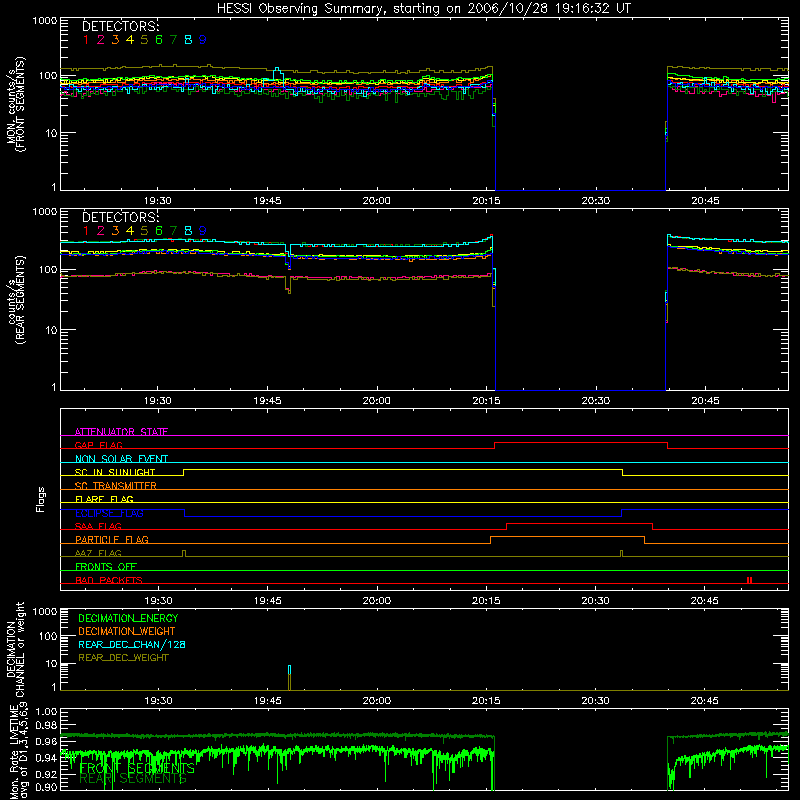This screenshot has width=800, height=800.
Task: Click the MON. counts/s (FRONT SEGMENTS) axis label
Action: [x=16, y=104]
